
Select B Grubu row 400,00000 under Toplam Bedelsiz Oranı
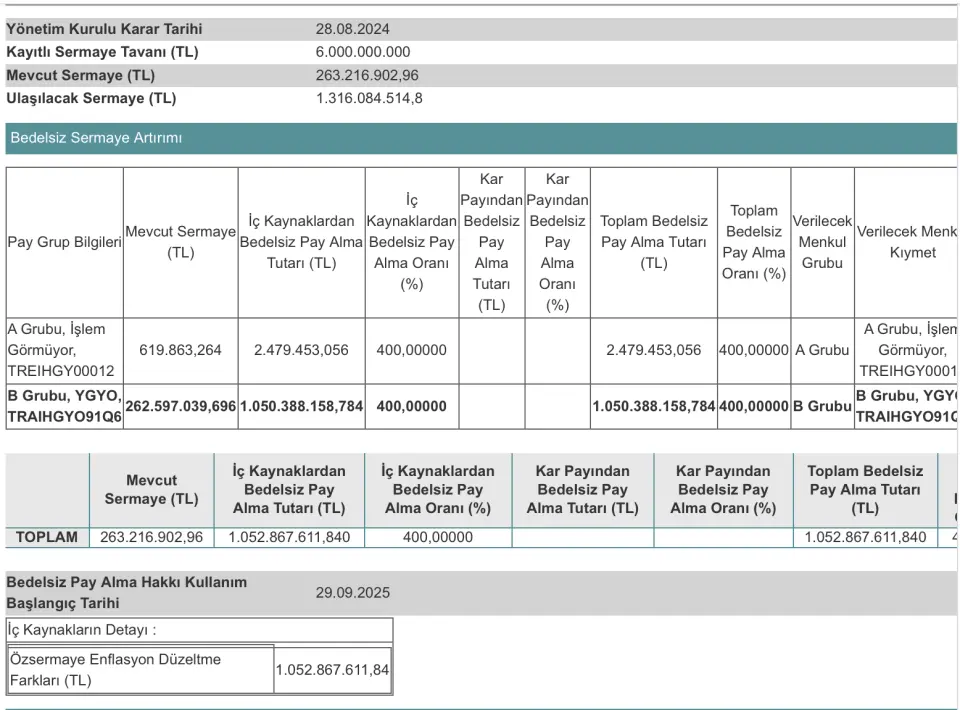[754, 406]
